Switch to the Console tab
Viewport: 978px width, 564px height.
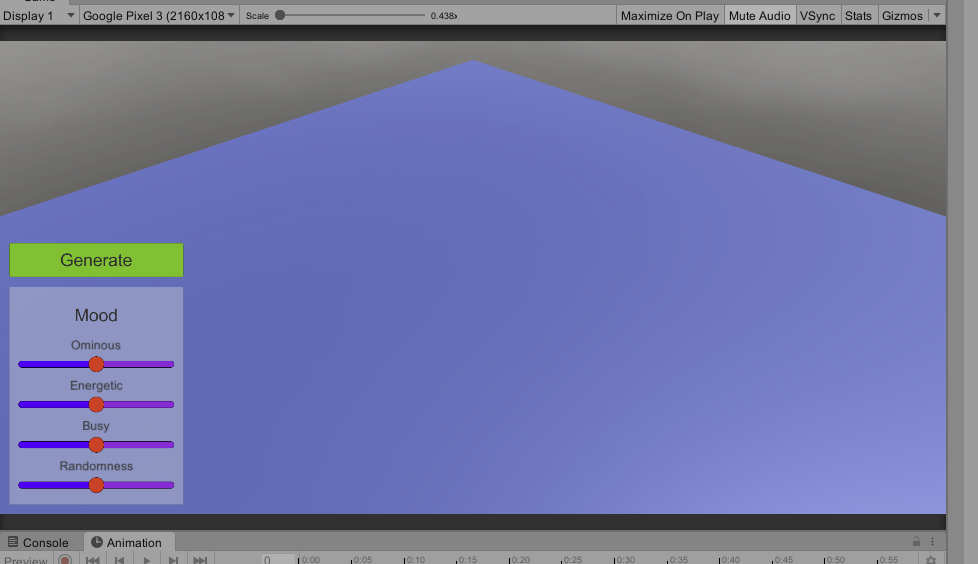tap(39, 542)
